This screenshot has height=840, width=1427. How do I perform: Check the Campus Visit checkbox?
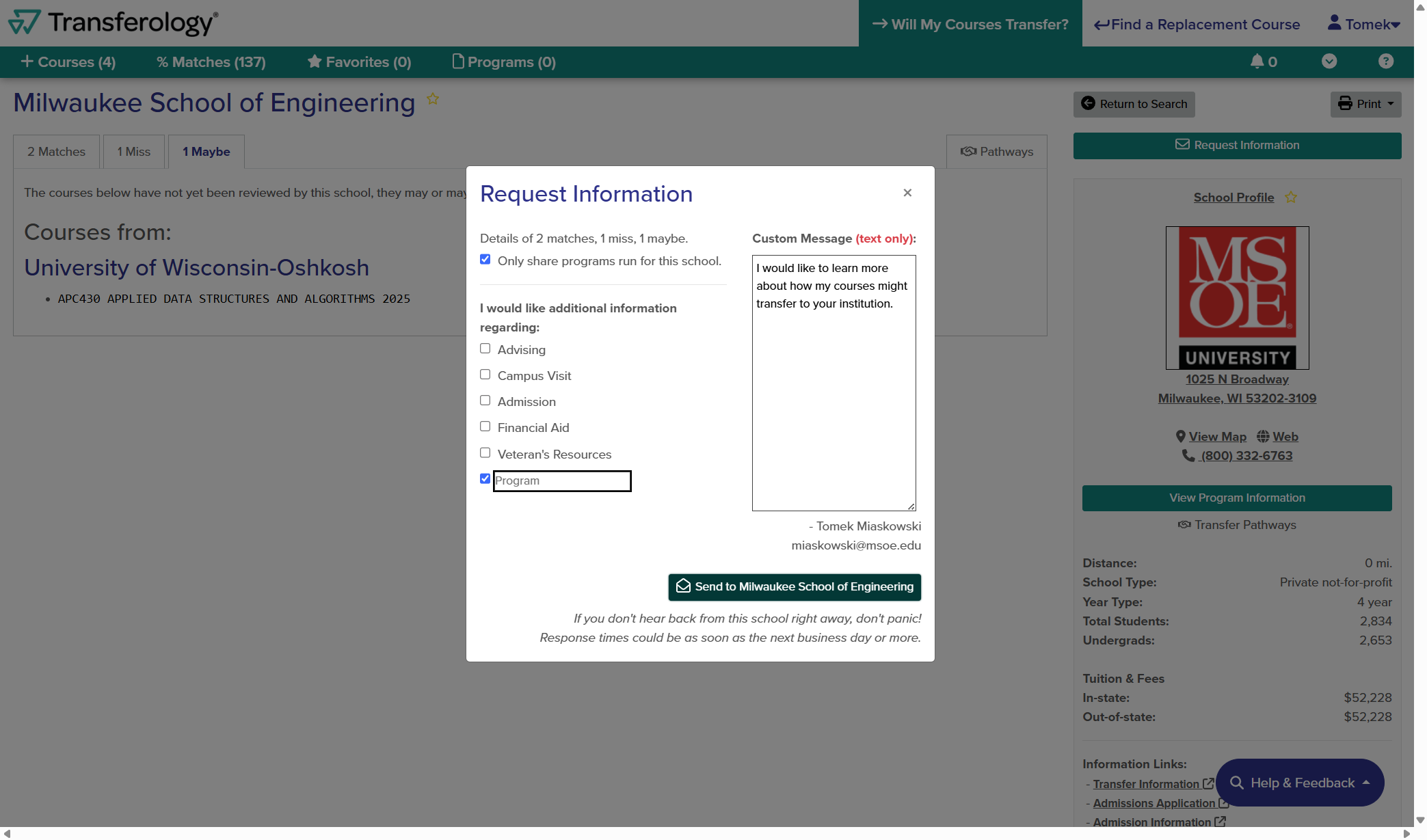485,375
